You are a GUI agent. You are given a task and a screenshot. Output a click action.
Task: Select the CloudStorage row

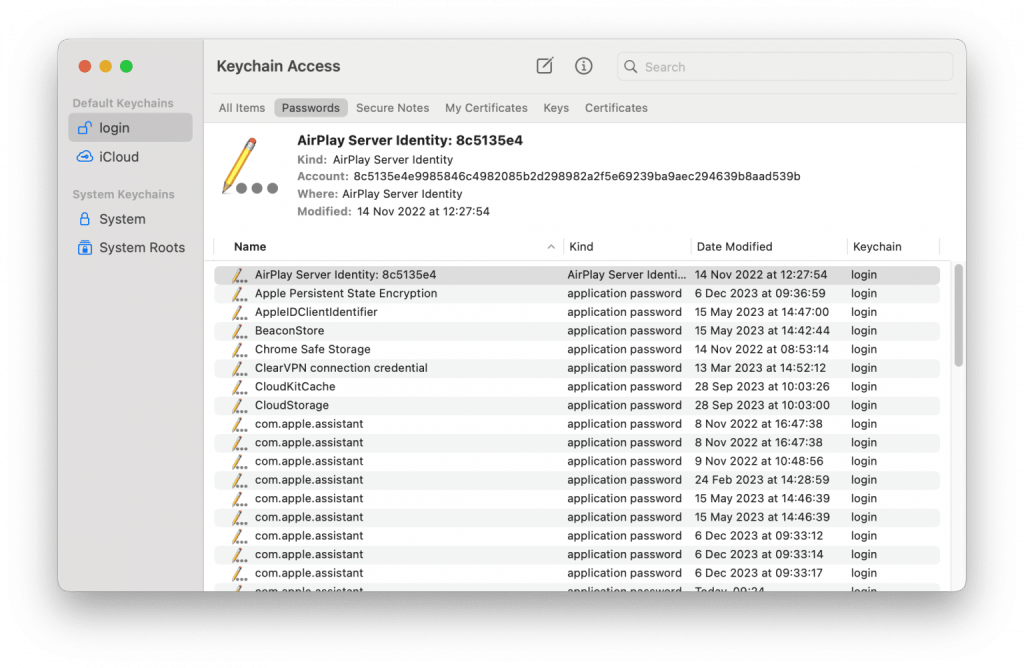(577, 406)
